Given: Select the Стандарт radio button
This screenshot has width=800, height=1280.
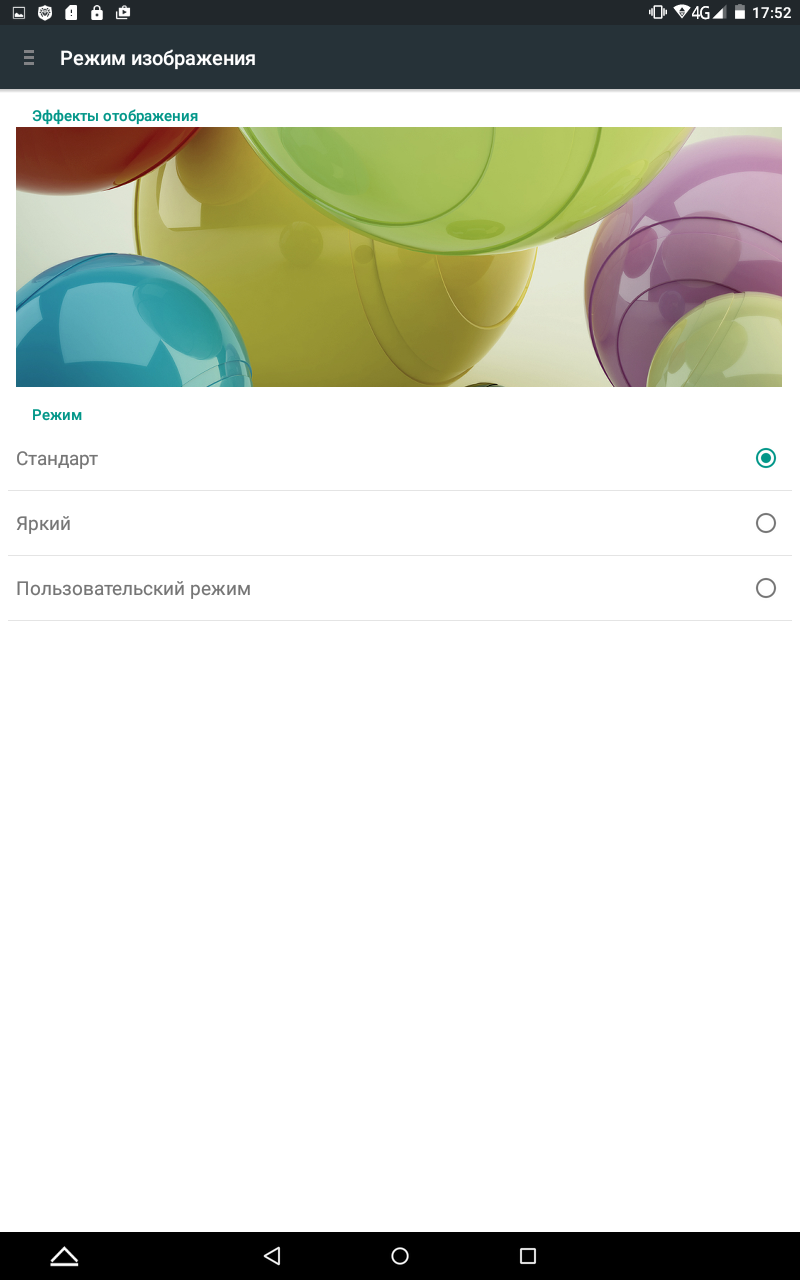Looking at the screenshot, I should (x=766, y=458).
